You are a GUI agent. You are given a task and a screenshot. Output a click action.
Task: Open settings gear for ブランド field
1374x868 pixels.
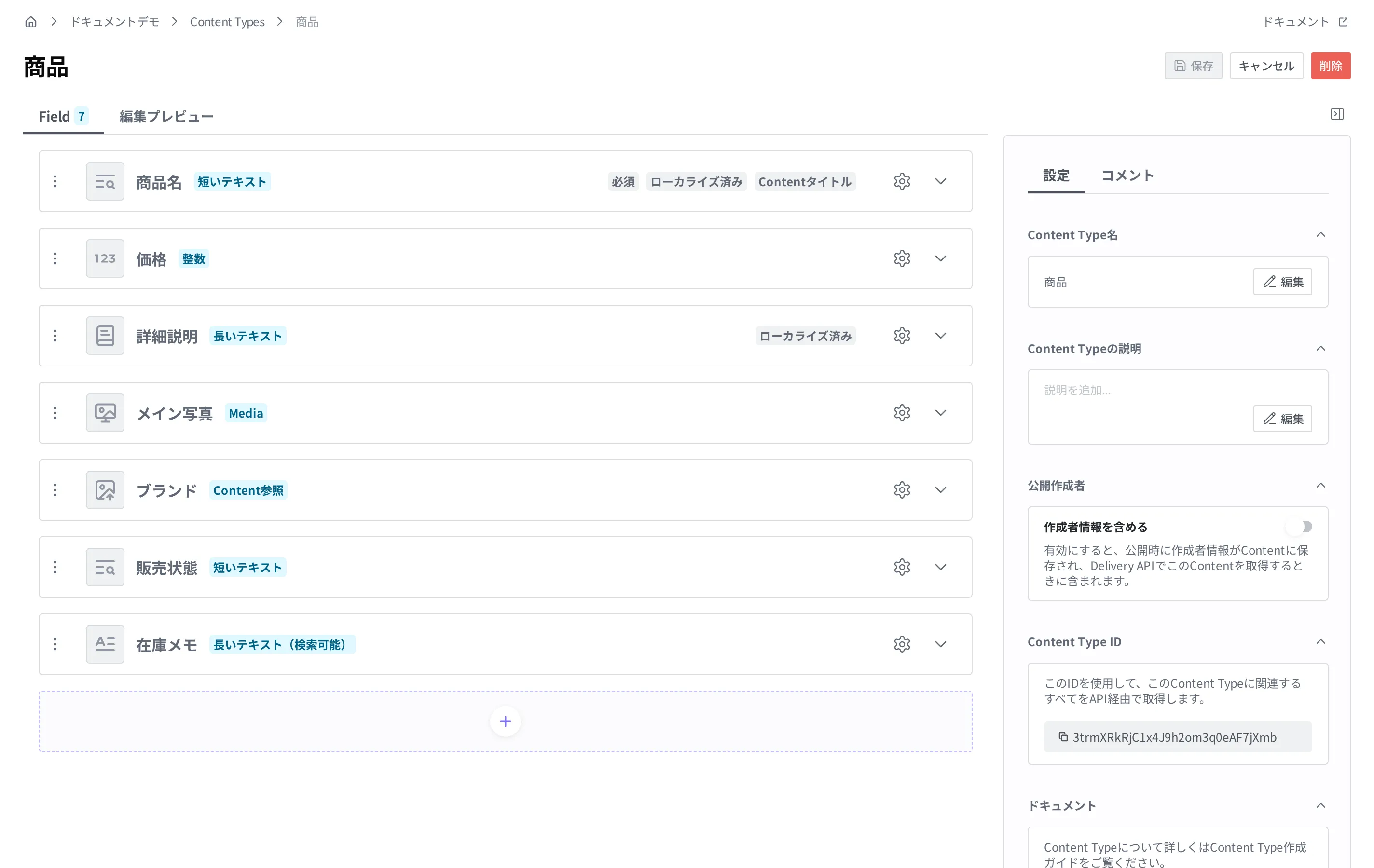pos(902,490)
